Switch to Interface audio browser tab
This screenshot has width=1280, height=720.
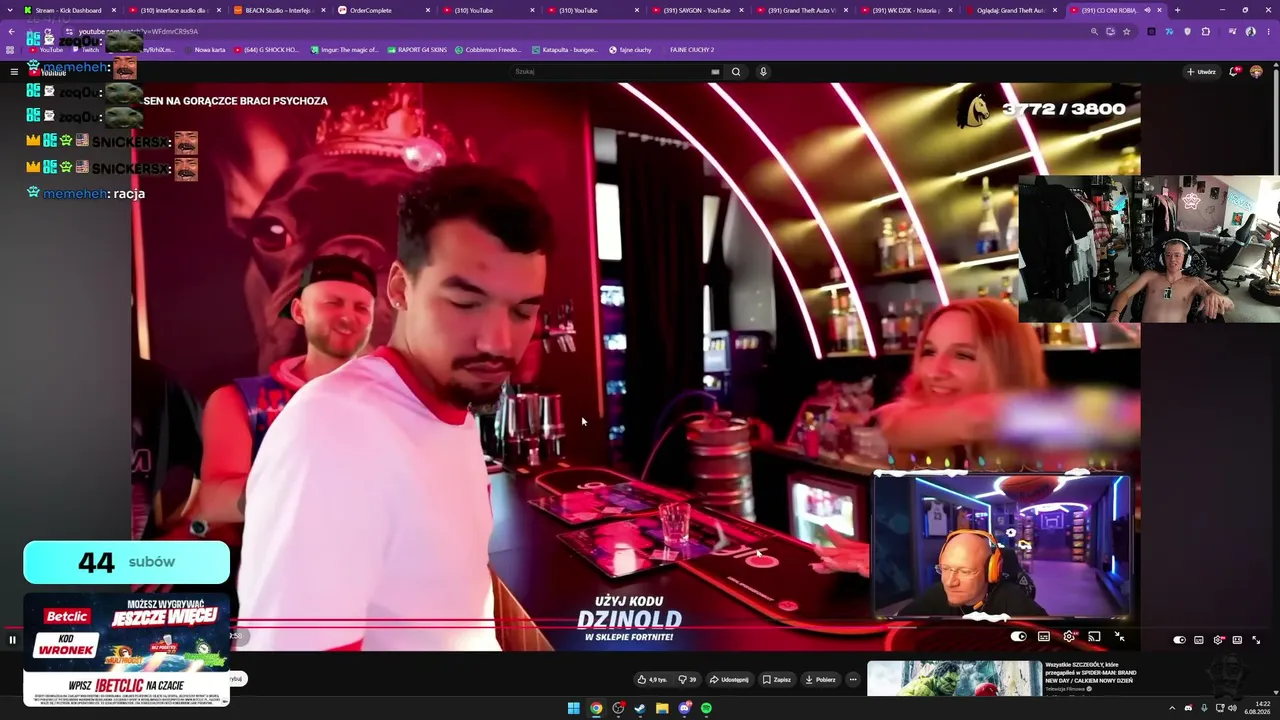tap(174, 10)
